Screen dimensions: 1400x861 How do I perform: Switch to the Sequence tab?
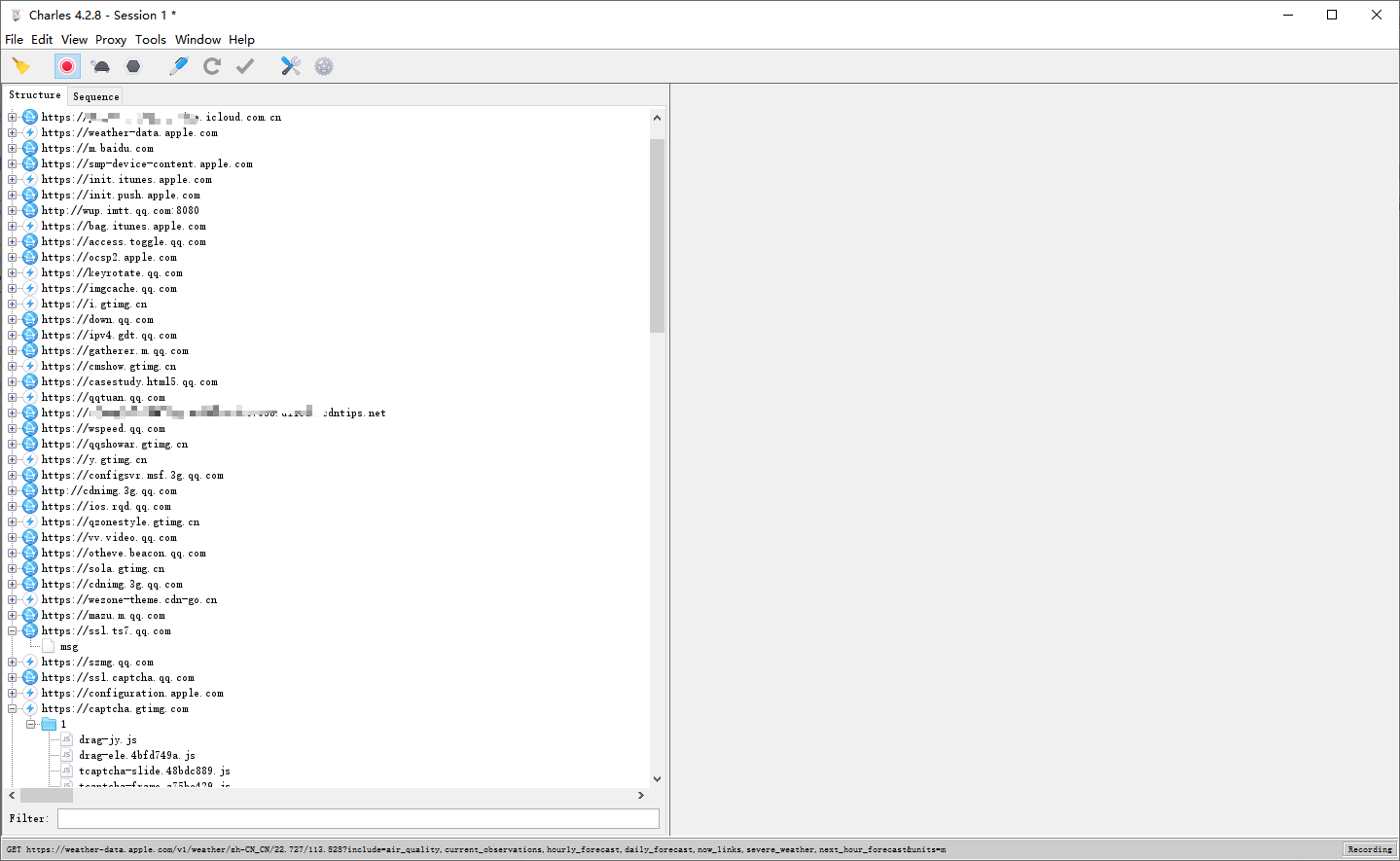click(95, 96)
